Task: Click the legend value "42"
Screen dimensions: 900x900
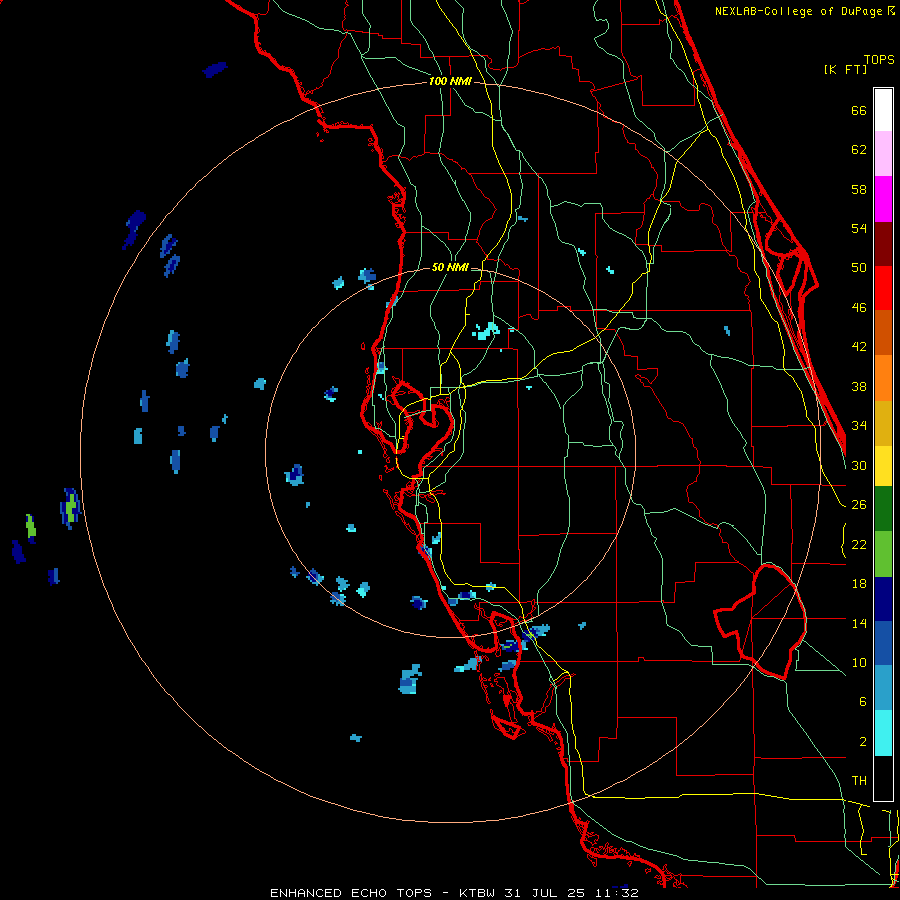Action: pos(859,347)
